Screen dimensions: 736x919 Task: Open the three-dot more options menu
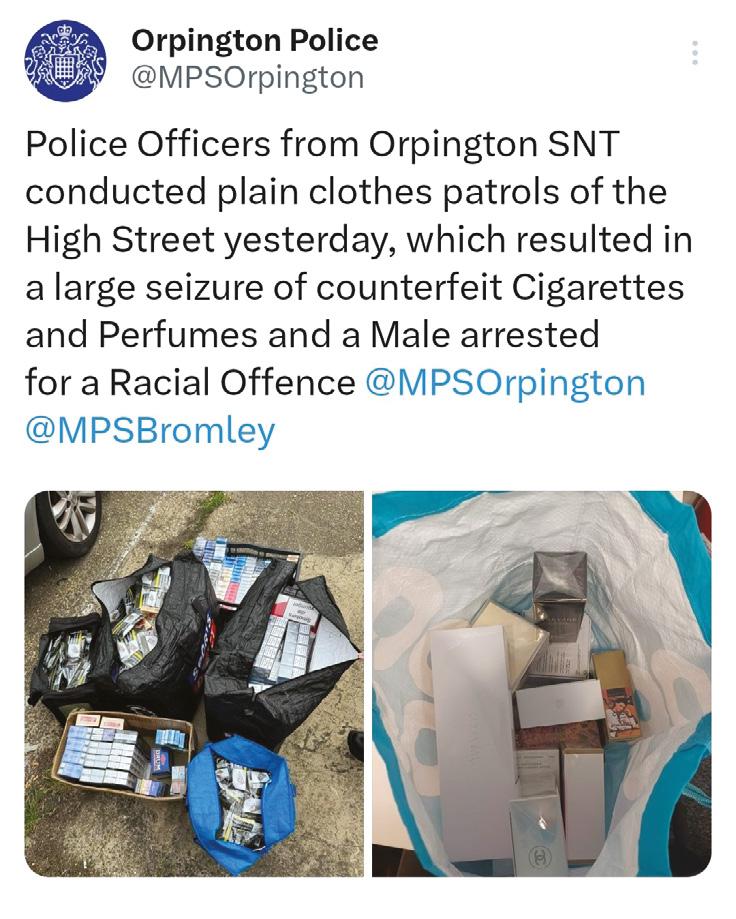(x=694, y=53)
